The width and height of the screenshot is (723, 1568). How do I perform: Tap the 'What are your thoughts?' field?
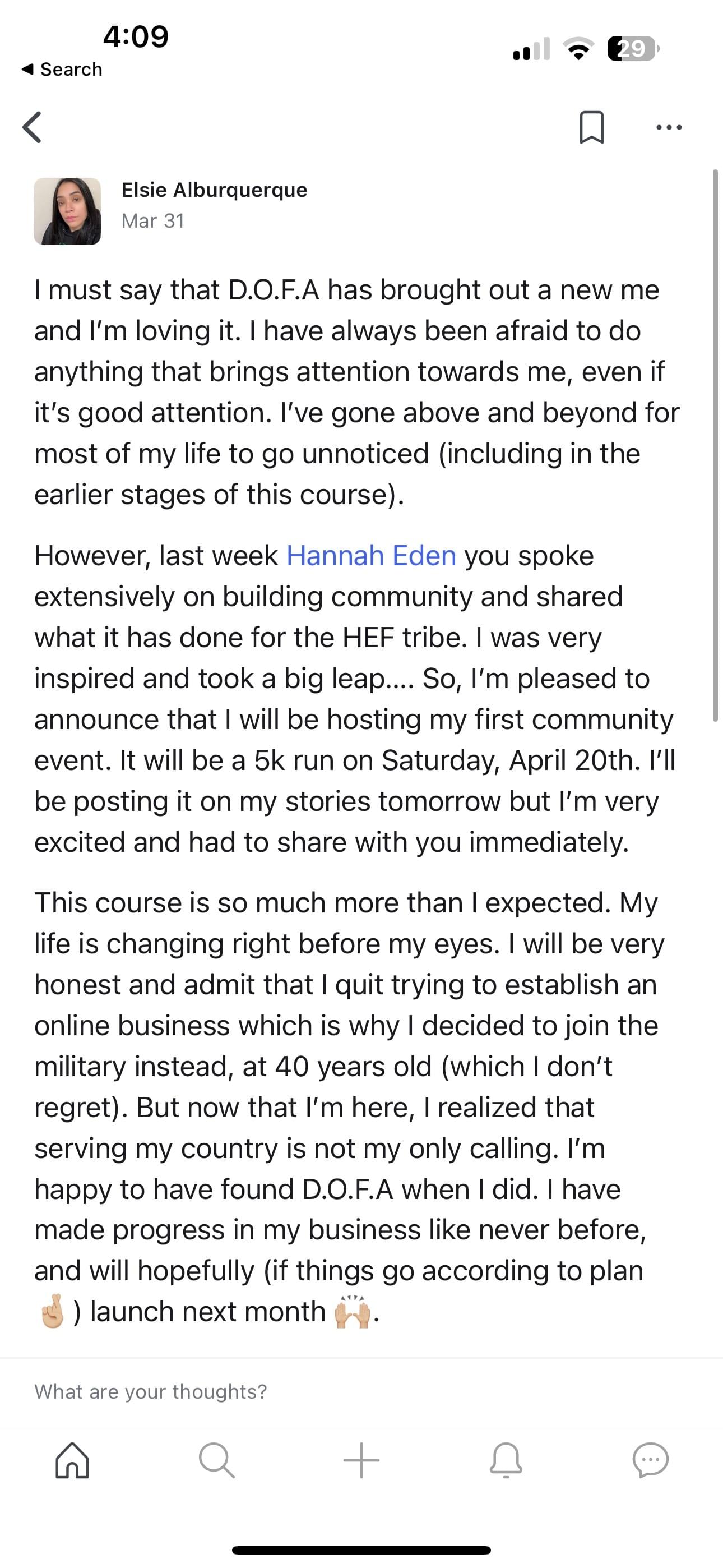coord(361,1392)
